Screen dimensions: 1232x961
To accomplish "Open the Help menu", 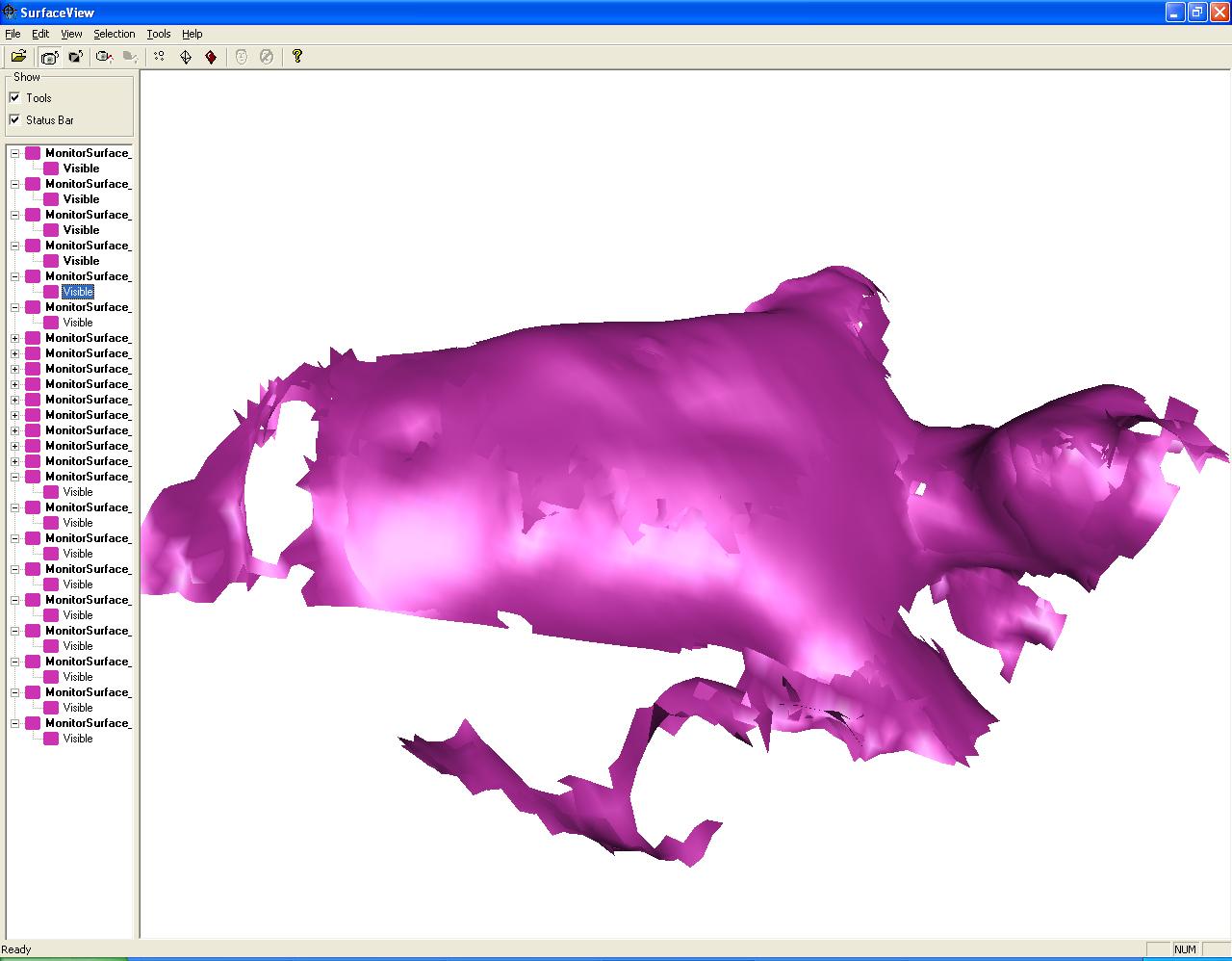I will (192, 34).
